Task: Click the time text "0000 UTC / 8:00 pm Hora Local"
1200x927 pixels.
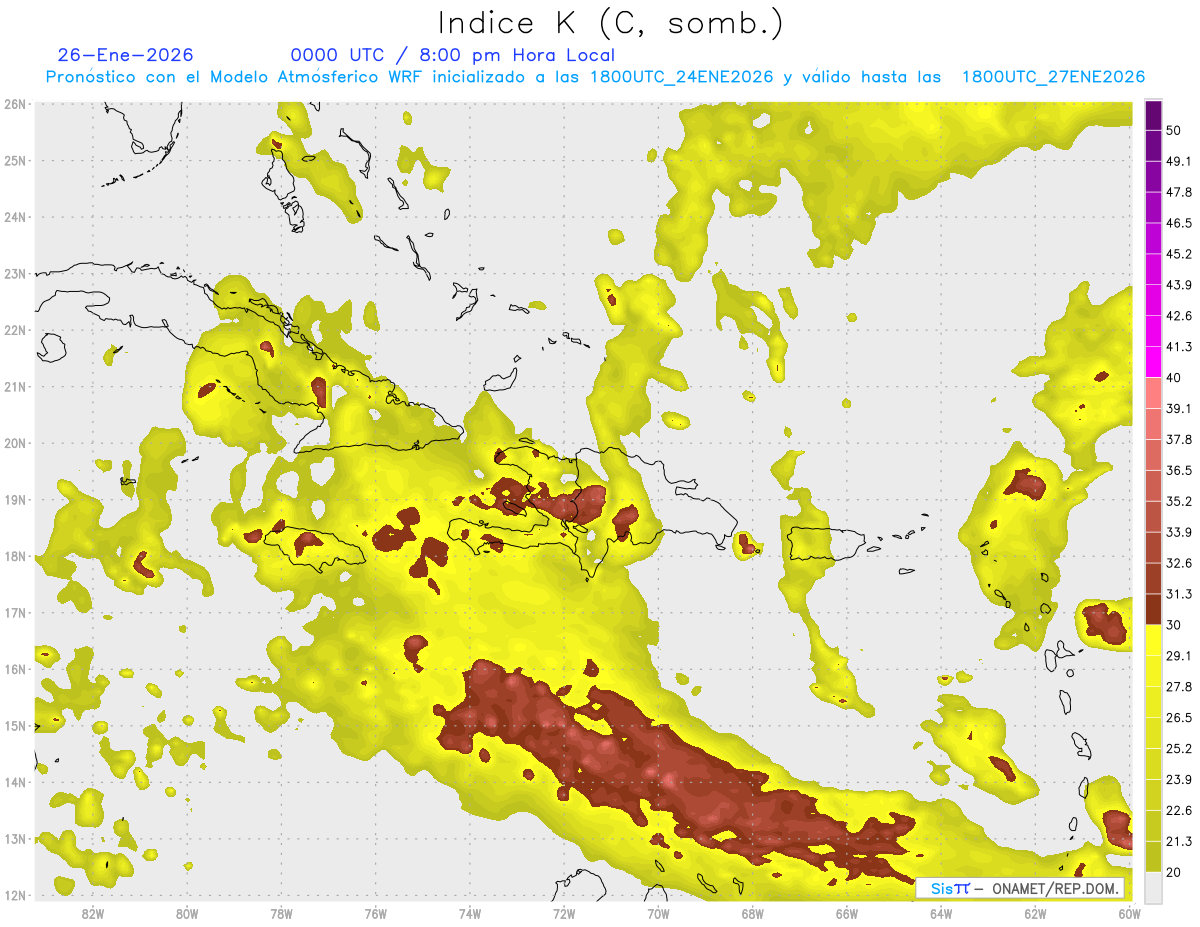Action: [x=453, y=55]
